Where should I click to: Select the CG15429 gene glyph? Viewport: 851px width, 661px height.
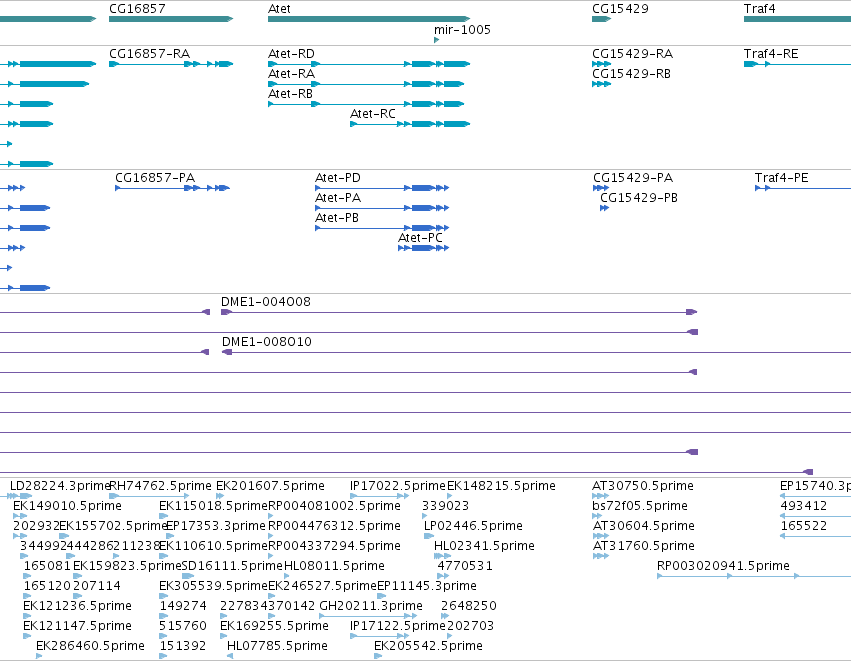pyautogui.click(x=601, y=19)
